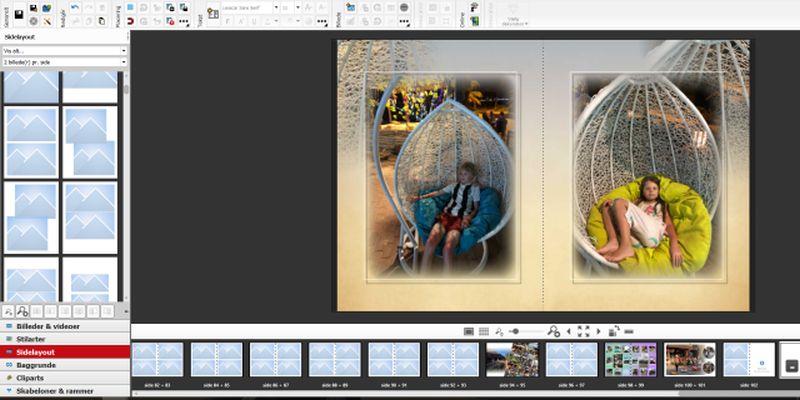Go to previous page with left arrow
This screenshot has width=800, height=400.
pyautogui.click(x=568, y=331)
